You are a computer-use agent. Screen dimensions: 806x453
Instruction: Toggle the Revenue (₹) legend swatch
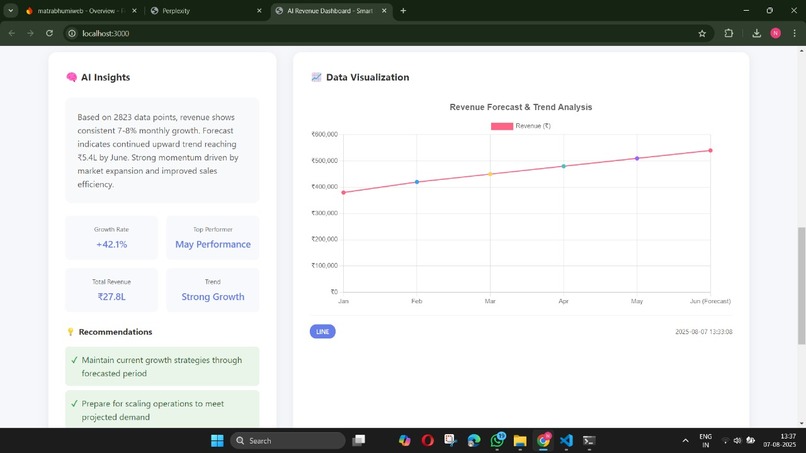pyautogui.click(x=502, y=126)
